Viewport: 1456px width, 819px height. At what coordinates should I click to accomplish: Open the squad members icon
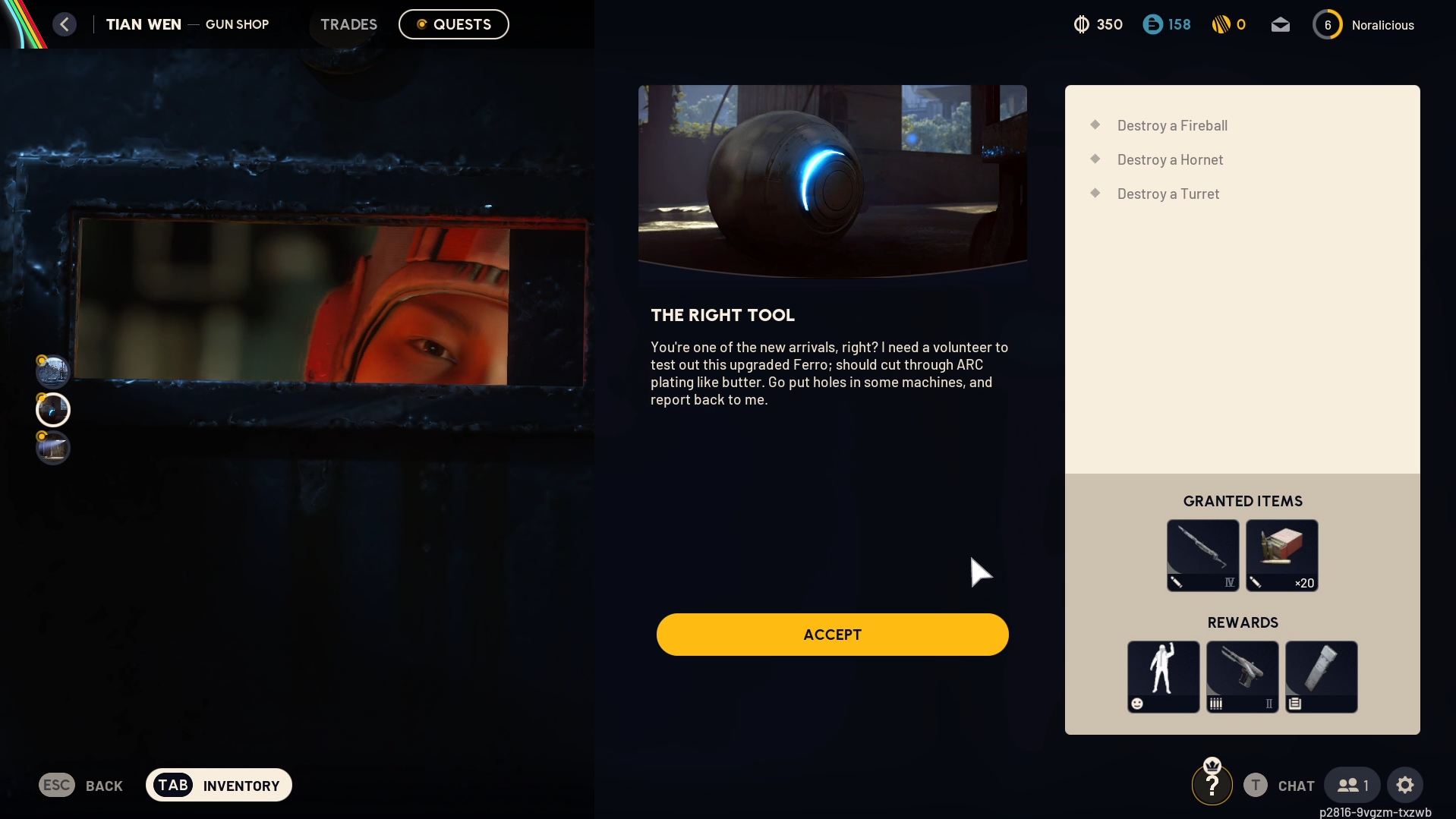coord(1352,785)
